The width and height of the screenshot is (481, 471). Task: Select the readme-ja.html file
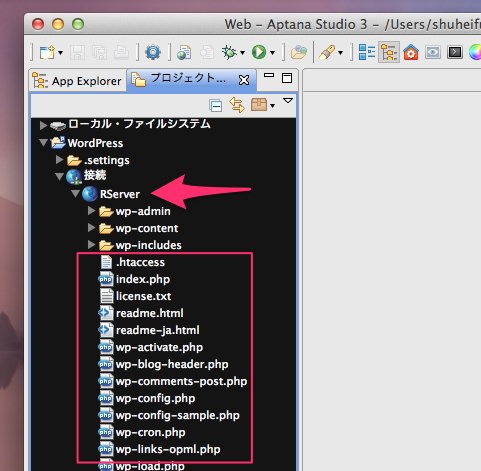click(157, 330)
